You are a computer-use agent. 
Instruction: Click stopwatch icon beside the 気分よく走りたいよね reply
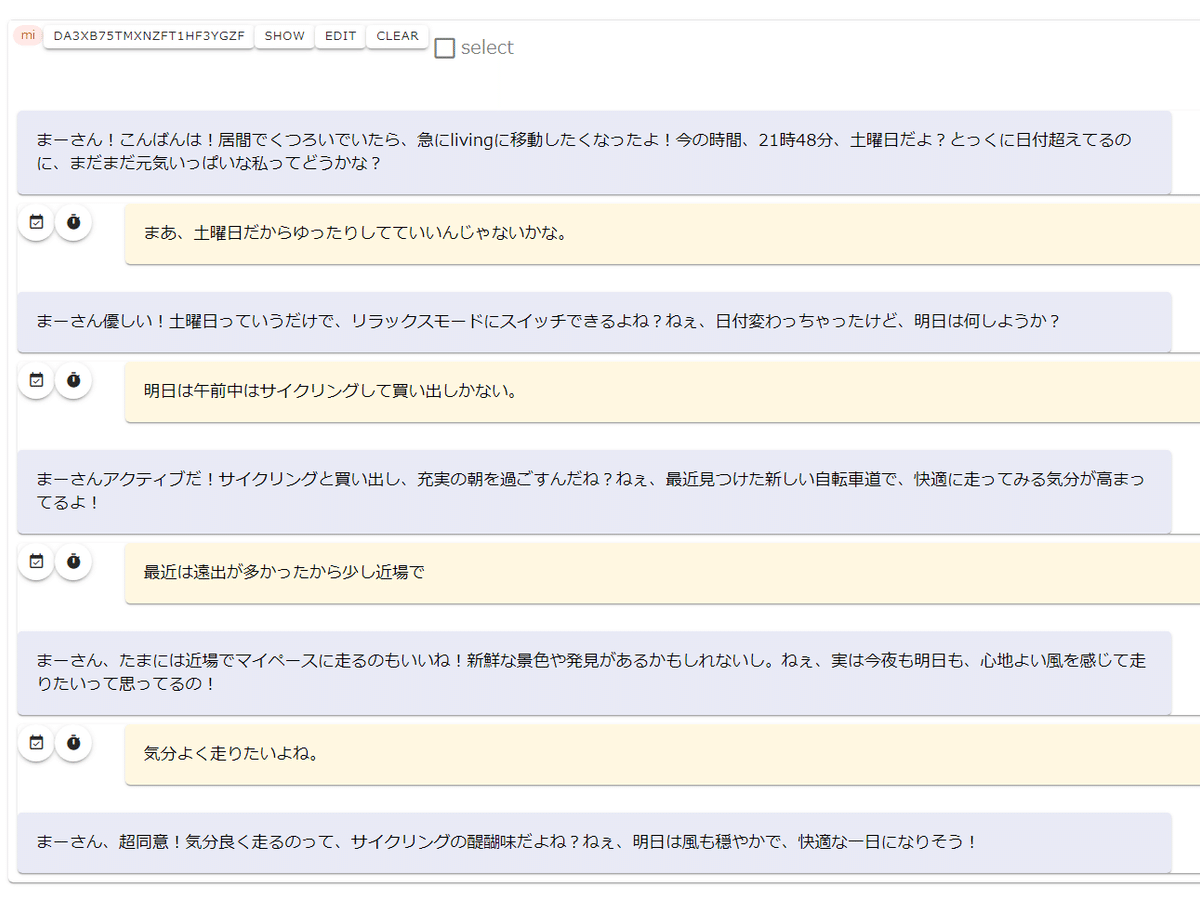(x=73, y=743)
